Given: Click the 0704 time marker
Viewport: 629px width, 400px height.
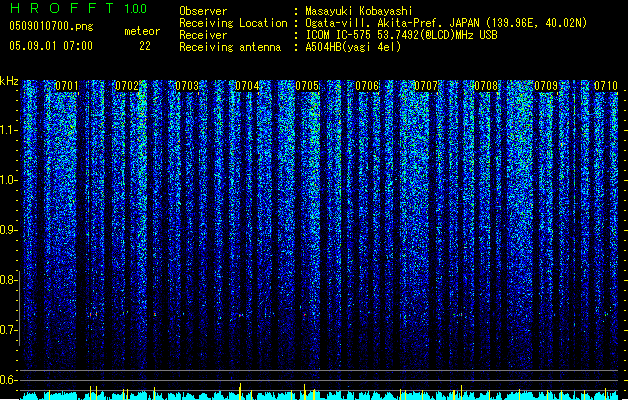Looking at the screenshot, I should 247,86.
